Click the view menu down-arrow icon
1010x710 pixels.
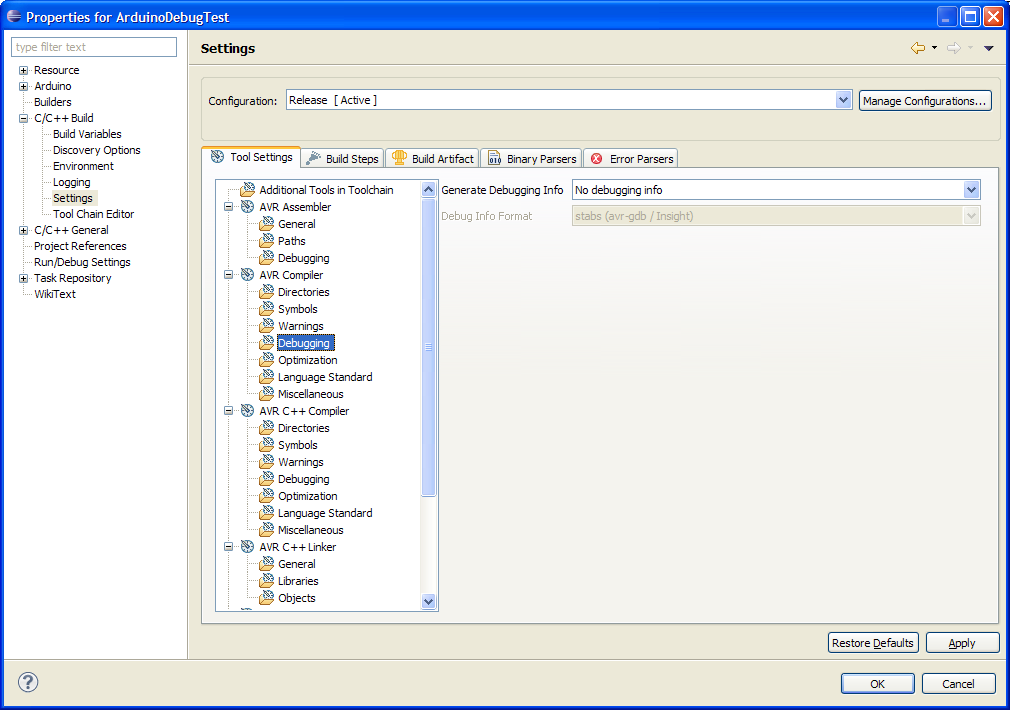[x=989, y=48]
